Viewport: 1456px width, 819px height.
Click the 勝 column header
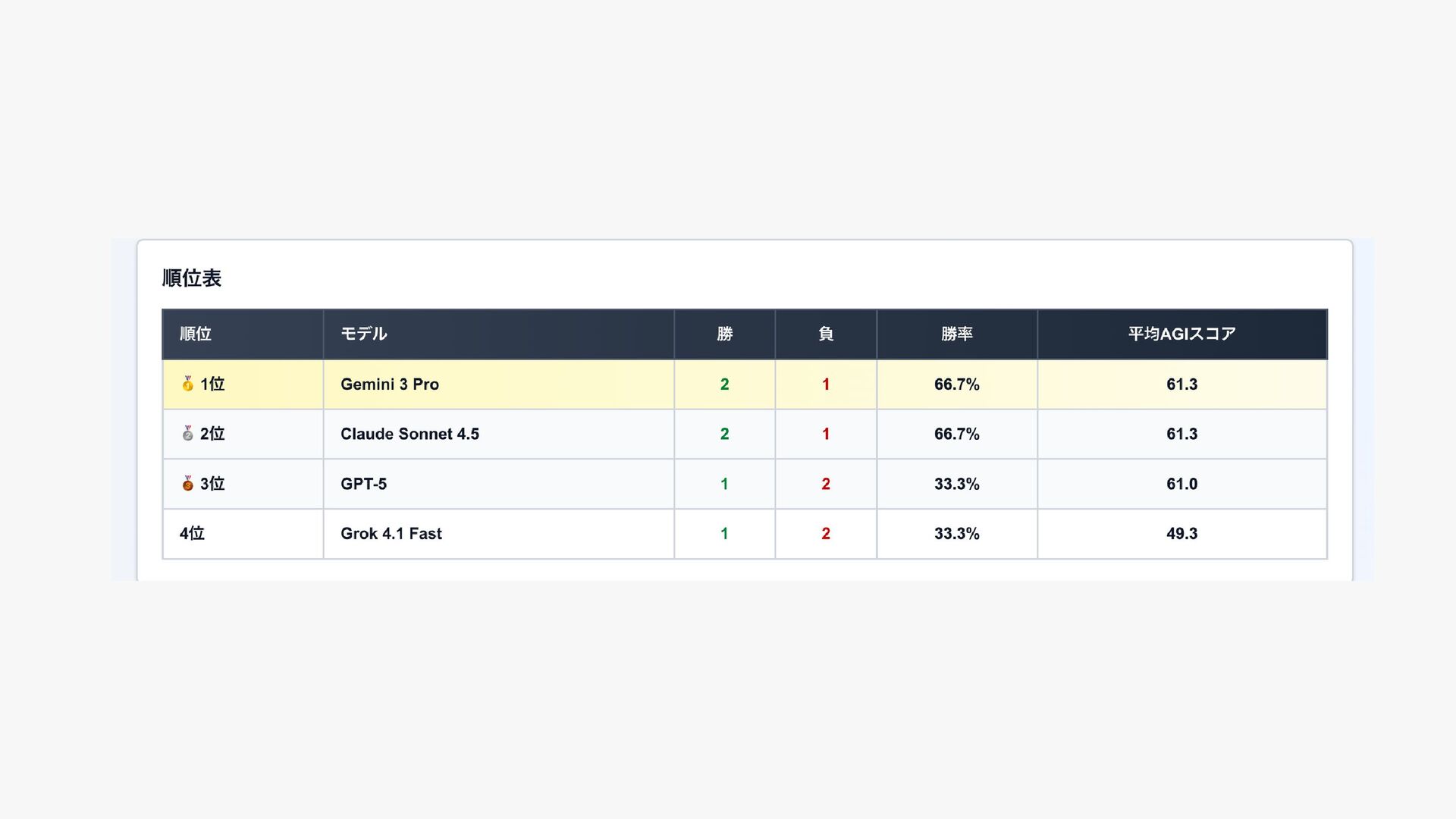[724, 334]
